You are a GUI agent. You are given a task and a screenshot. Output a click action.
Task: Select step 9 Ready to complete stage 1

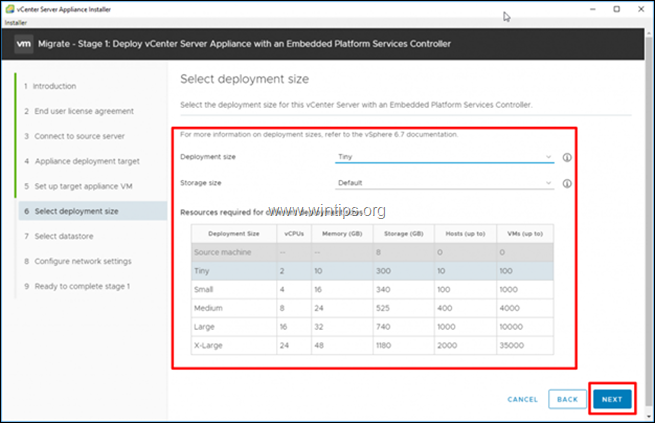tap(77, 286)
